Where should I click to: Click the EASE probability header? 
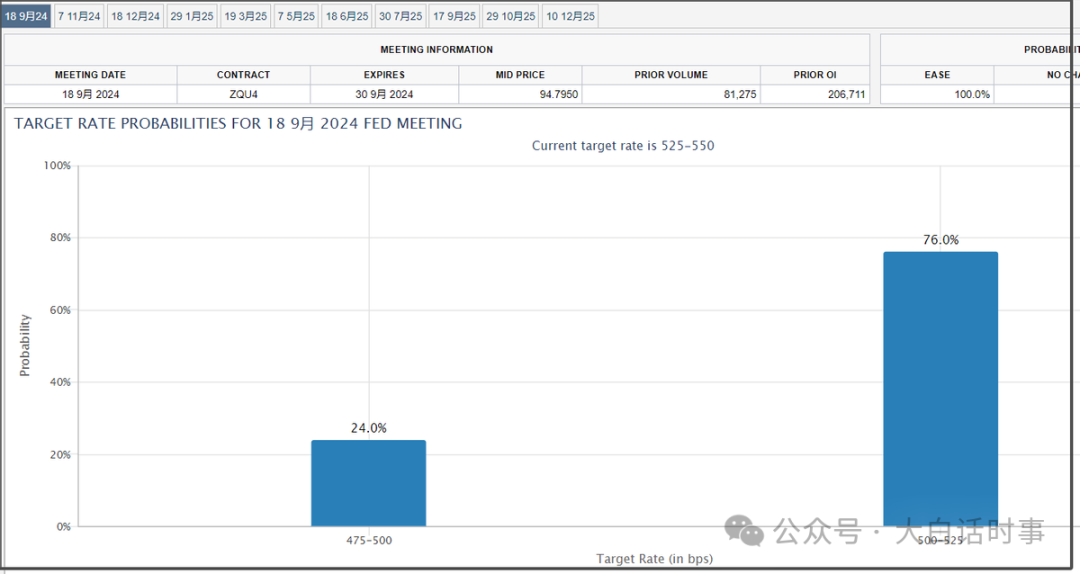point(937,74)
